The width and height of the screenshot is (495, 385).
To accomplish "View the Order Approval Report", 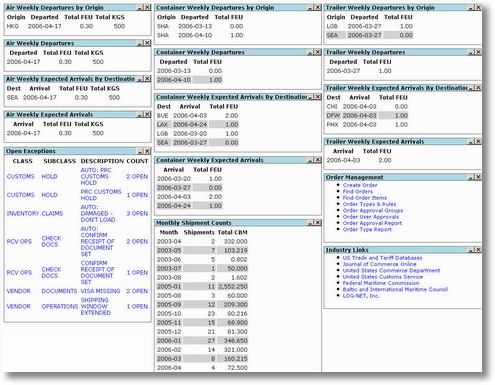I will pos(372,223).
